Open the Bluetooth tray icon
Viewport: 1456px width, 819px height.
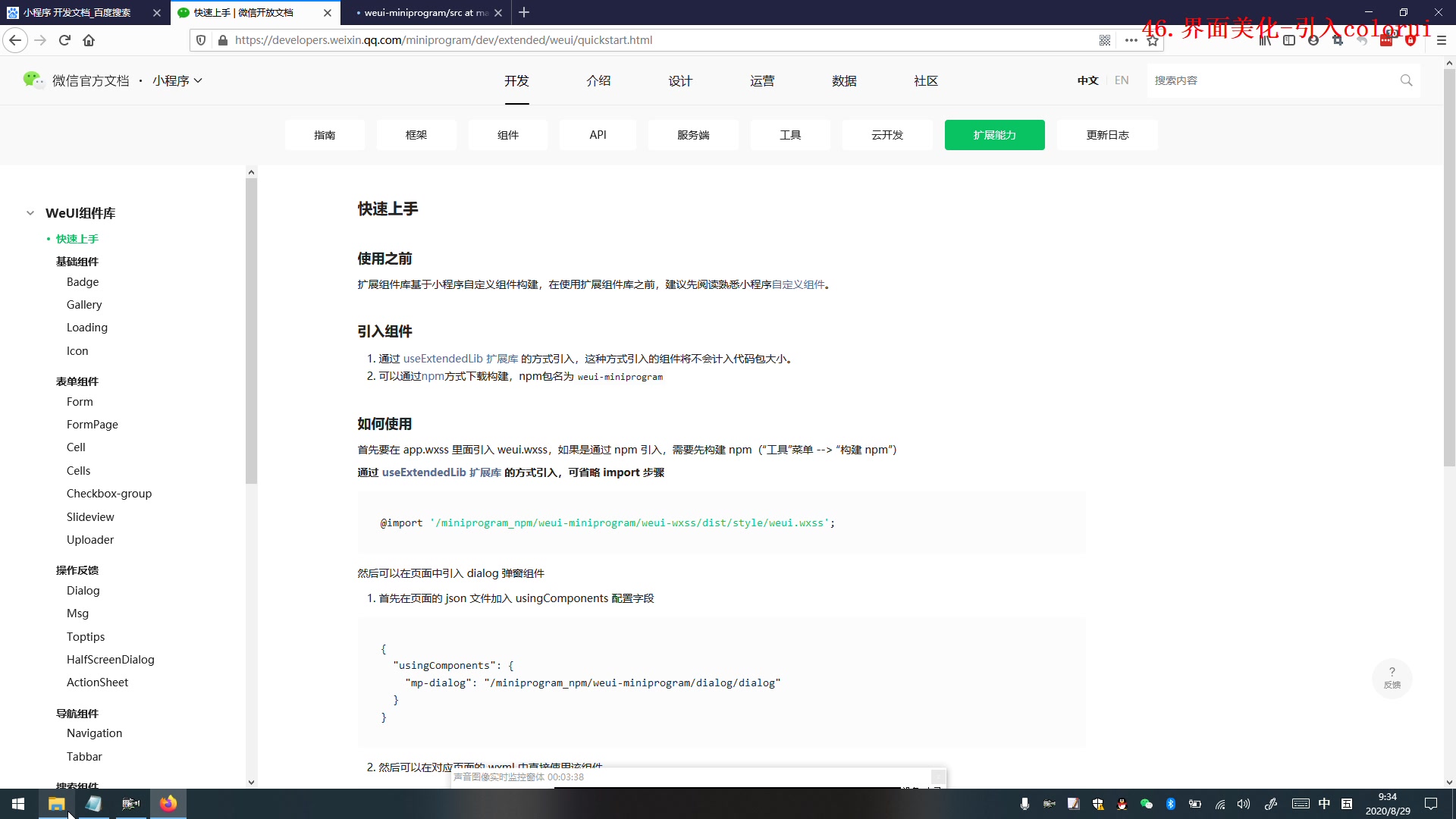[x=1171, y=804]
